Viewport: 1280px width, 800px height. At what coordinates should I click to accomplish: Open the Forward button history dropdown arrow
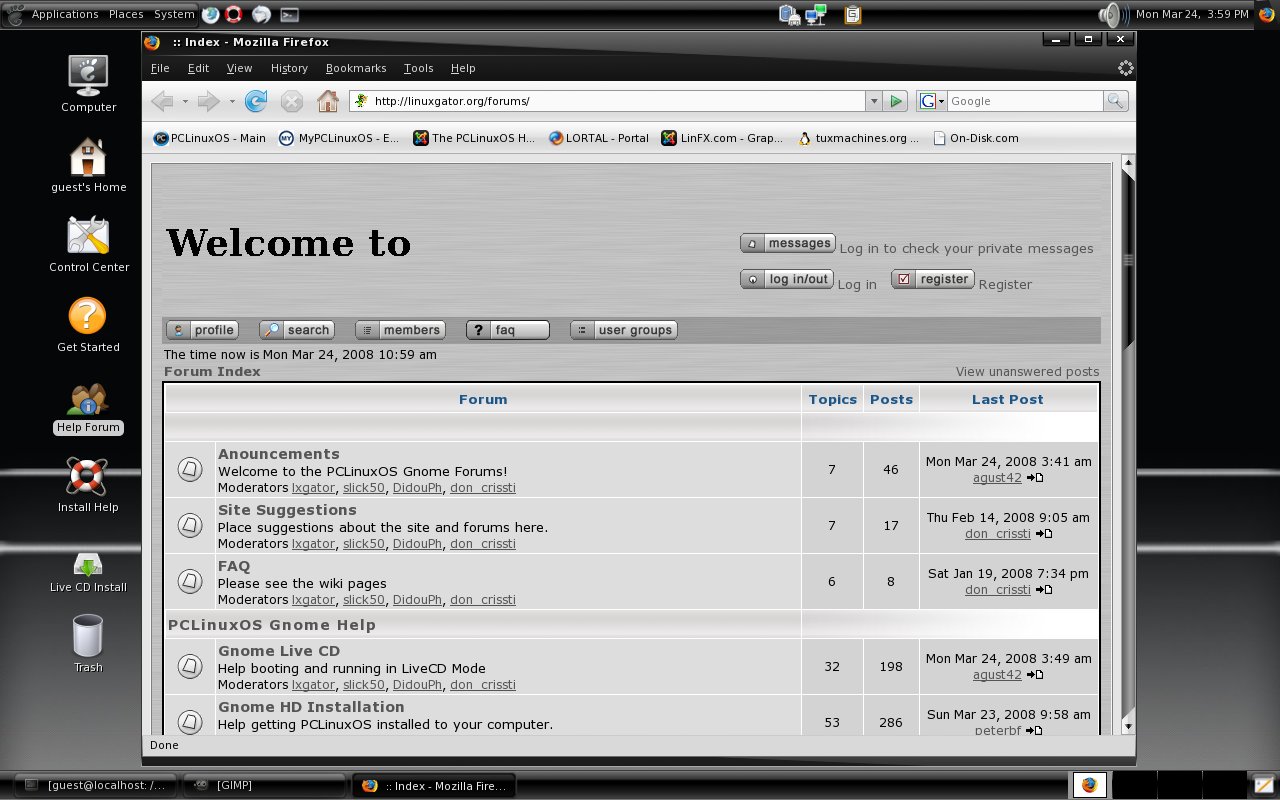(231, 101)
